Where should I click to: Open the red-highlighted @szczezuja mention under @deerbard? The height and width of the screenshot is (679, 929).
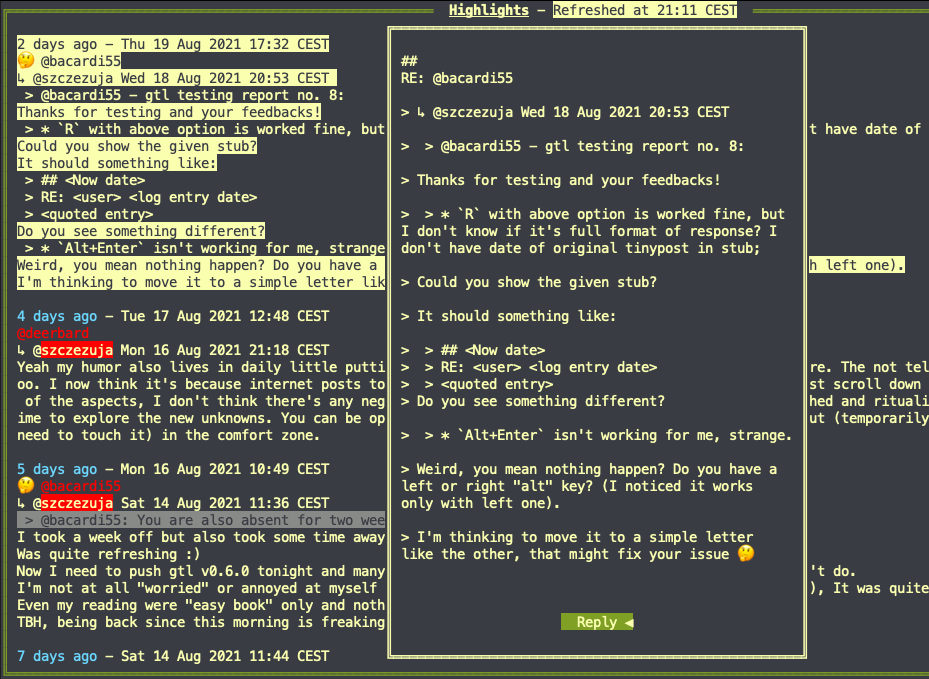coord(73,350)
